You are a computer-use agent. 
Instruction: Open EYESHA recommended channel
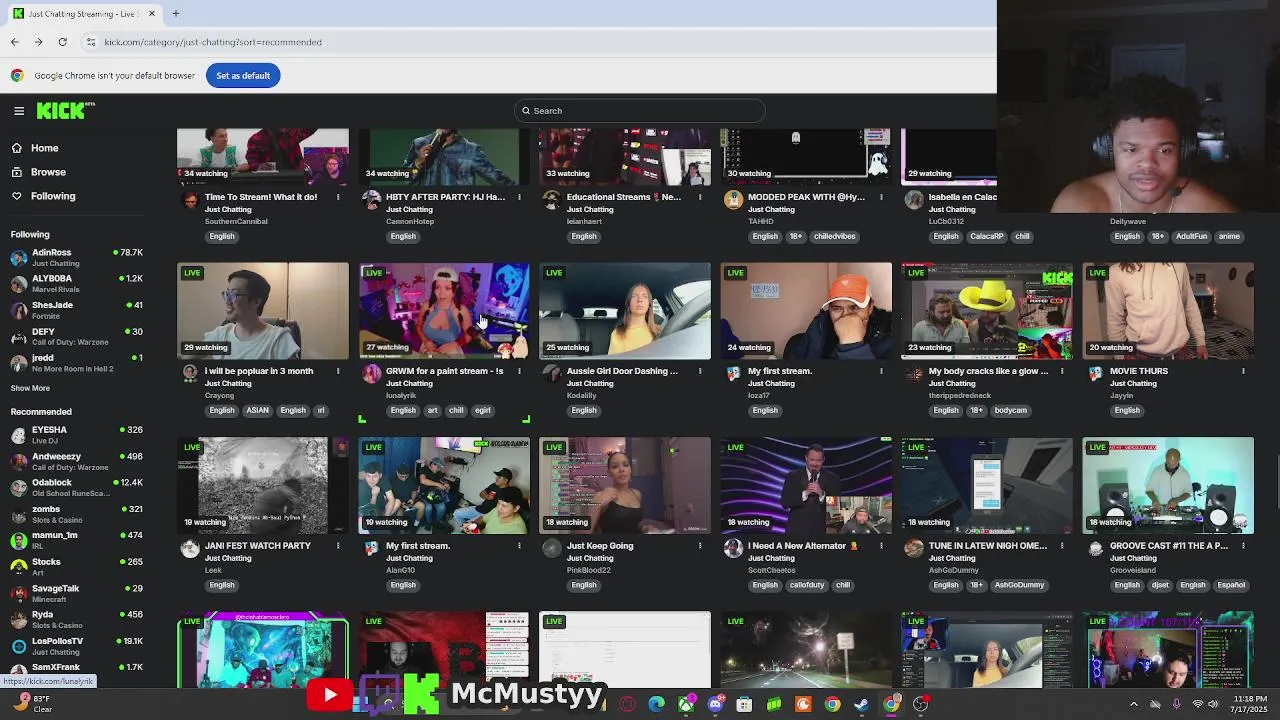(77, 435)
